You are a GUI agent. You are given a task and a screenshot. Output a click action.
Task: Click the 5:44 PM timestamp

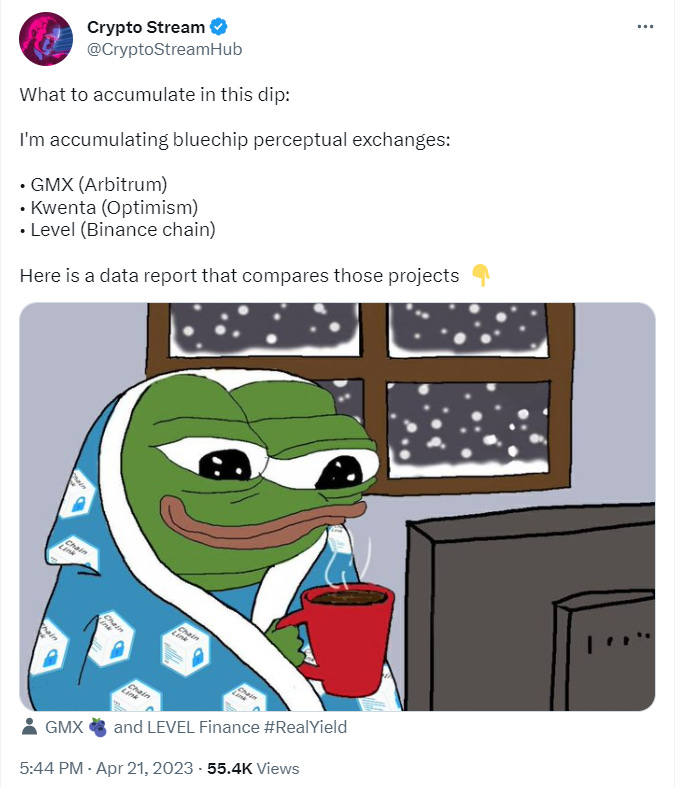point(51,768)
